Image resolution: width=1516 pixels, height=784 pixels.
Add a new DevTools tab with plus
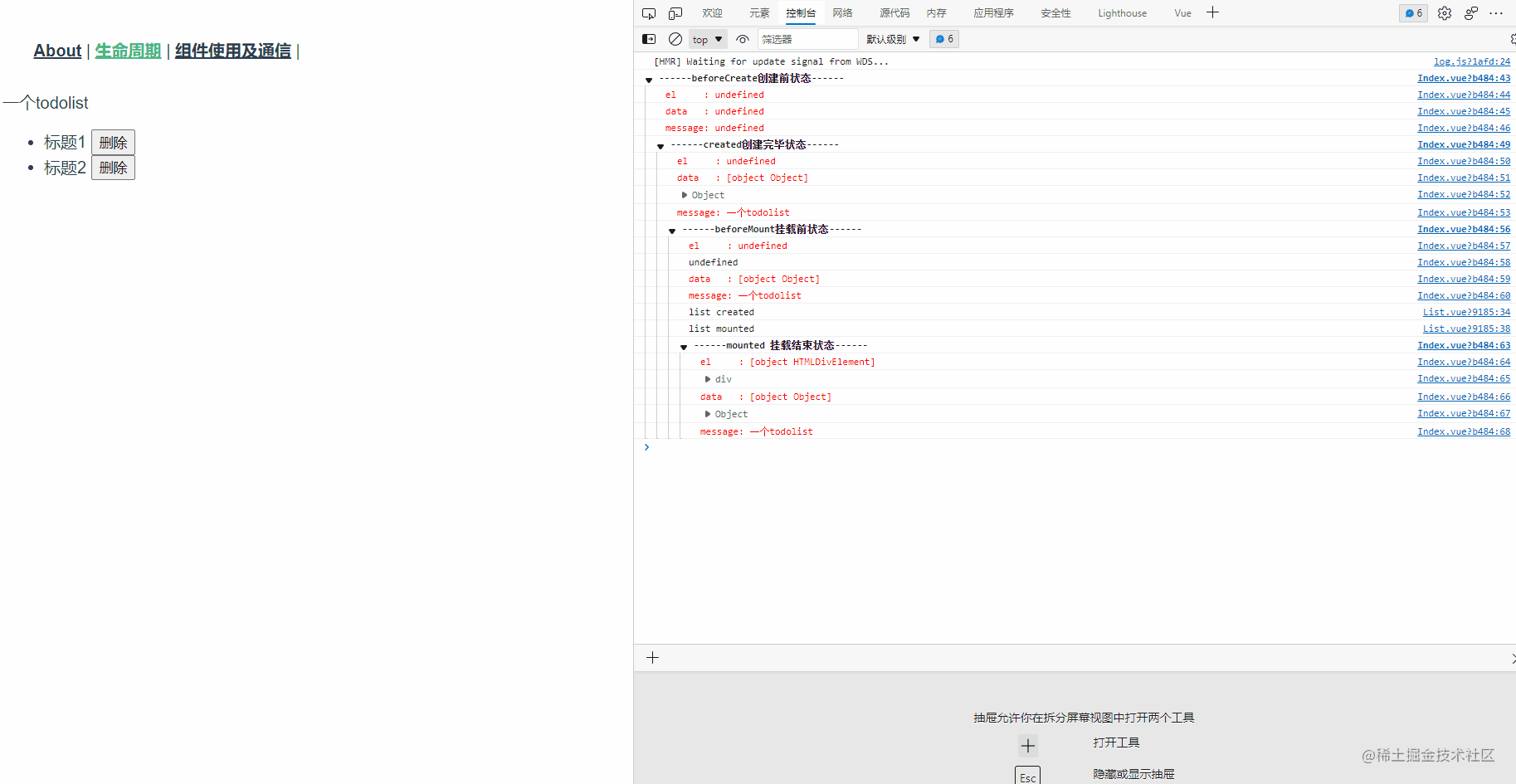click(1212, 12)
